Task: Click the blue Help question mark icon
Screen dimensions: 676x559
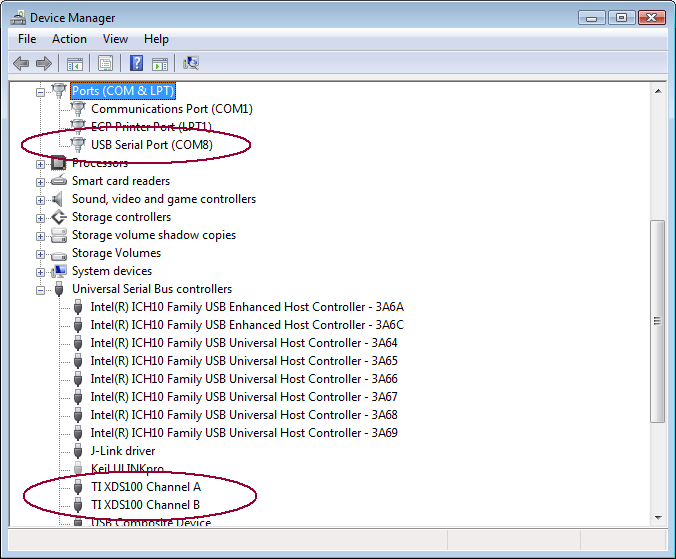Action: click(137, 63)
